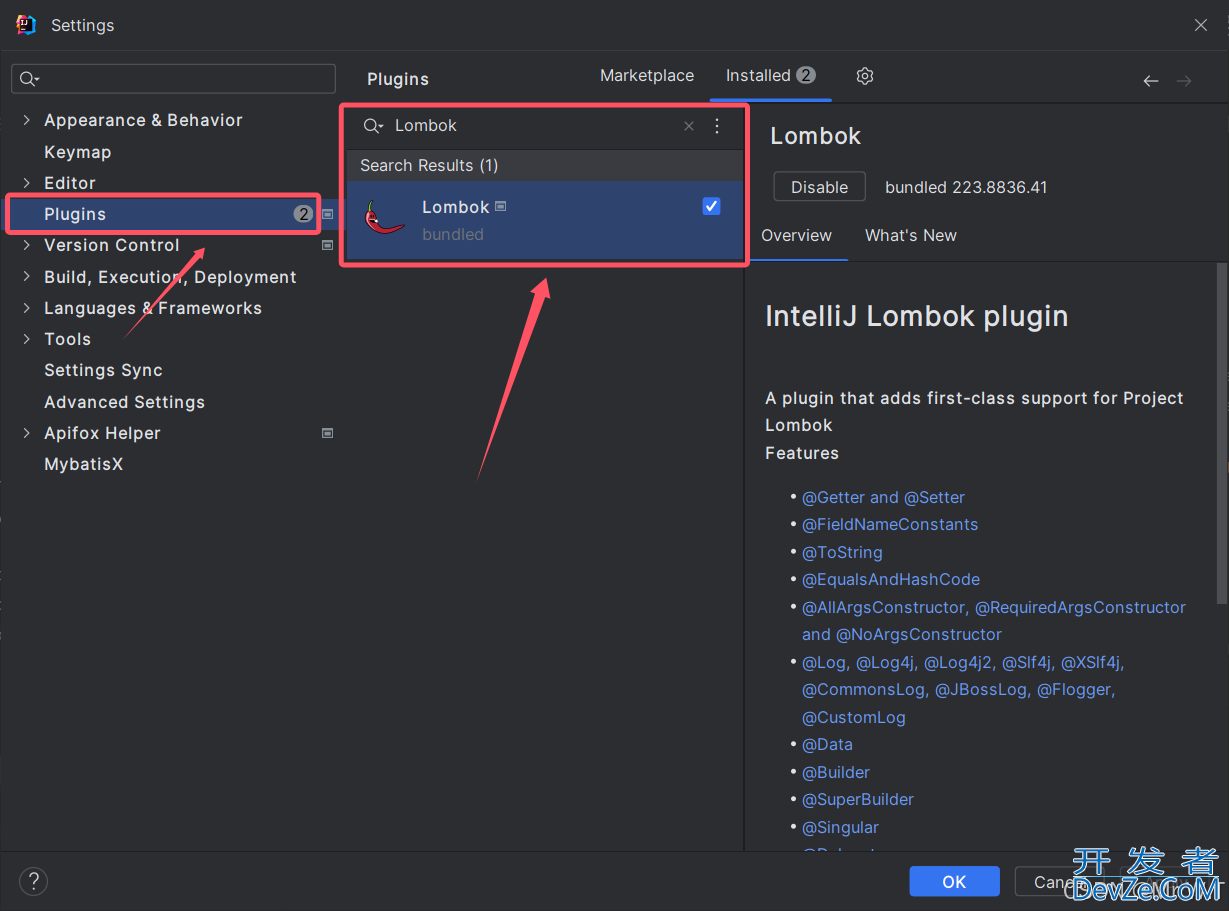The image size is (1229, 911).
Task: Select the Lombok plugin name in results
Action: (x=456, y=207)
